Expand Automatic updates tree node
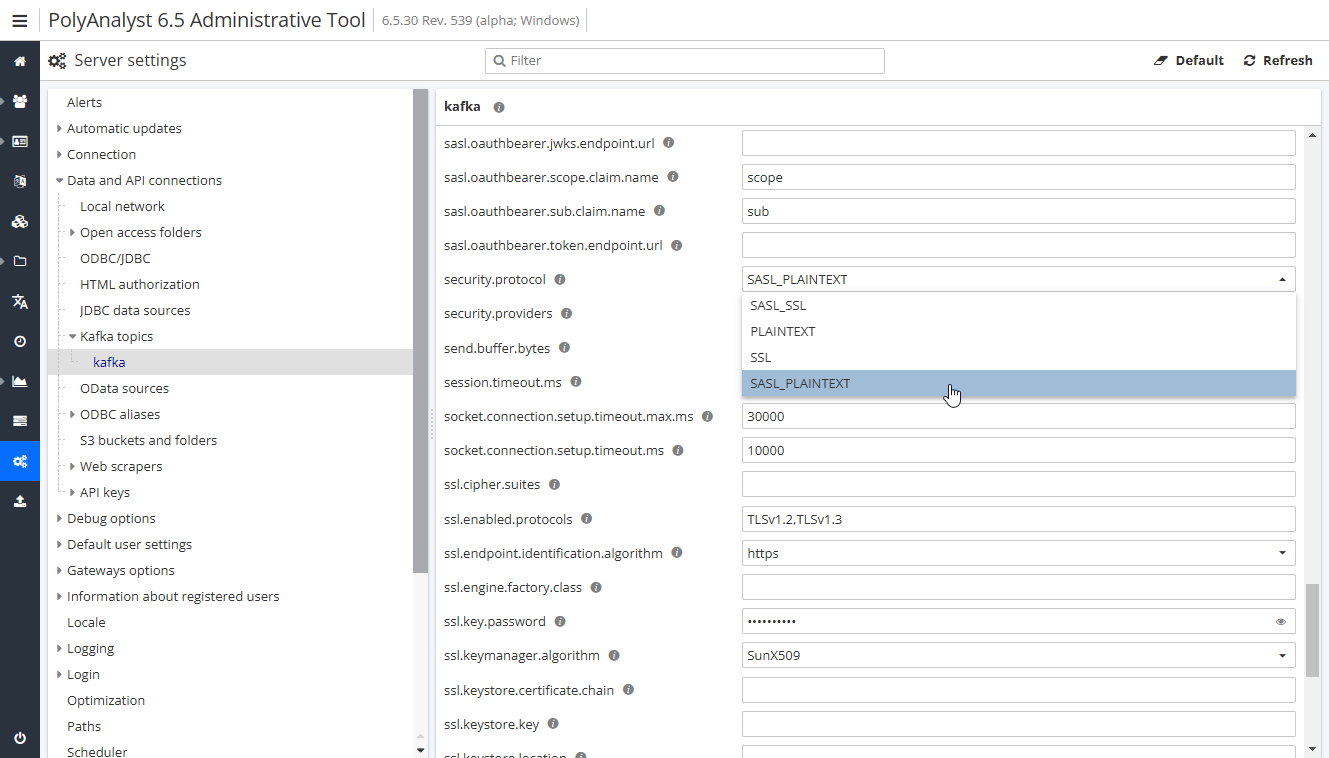Image resolution: width=1329 pixels, height=758 pixels. (x=60, y=128)
